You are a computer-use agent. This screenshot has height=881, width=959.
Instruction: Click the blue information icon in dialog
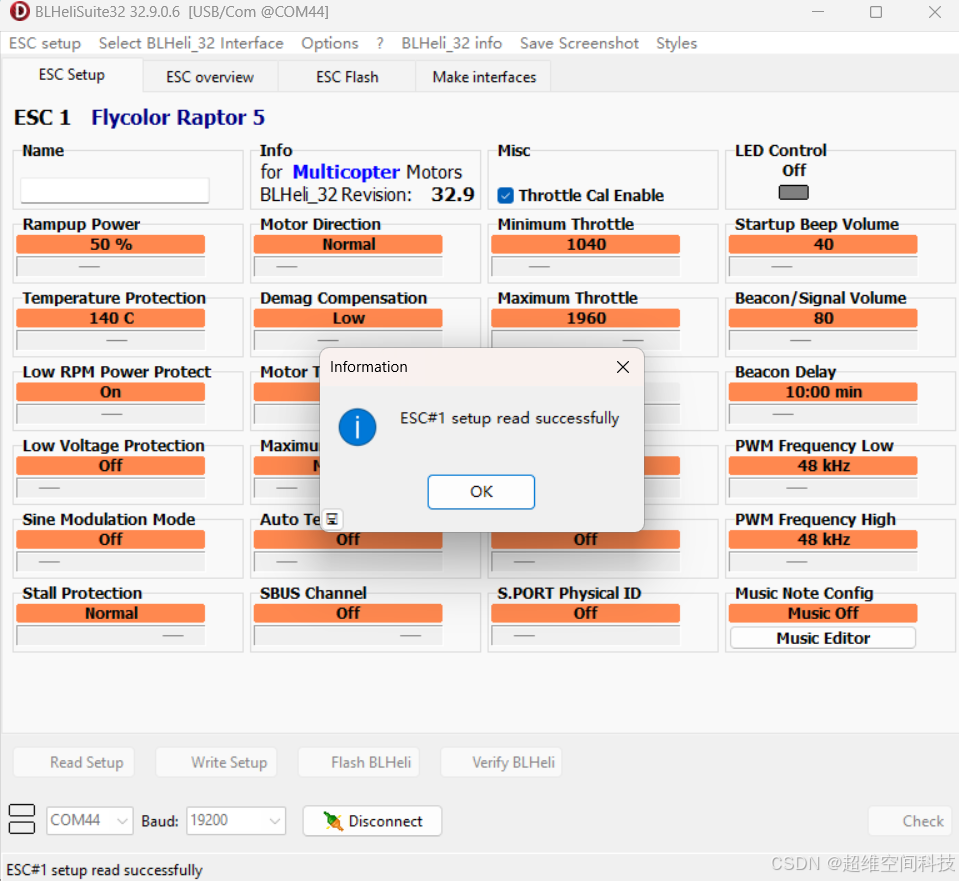coord(357,426)
